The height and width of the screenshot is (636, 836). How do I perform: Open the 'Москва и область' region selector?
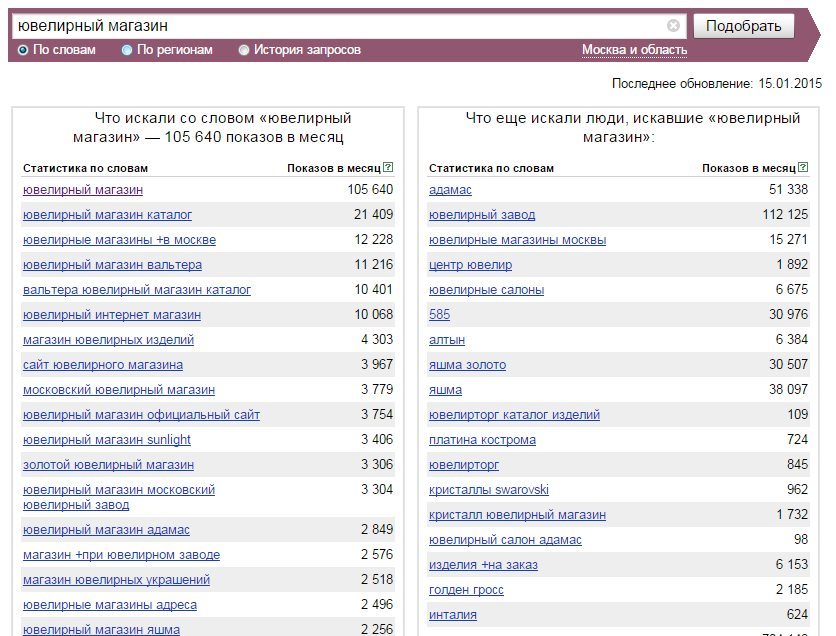[x=634, y=50]
